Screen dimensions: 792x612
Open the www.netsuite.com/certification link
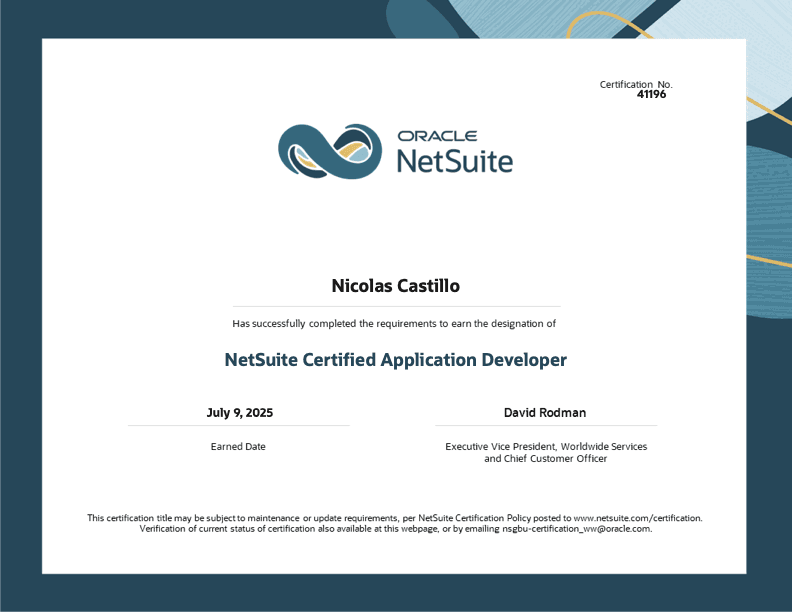637,518
